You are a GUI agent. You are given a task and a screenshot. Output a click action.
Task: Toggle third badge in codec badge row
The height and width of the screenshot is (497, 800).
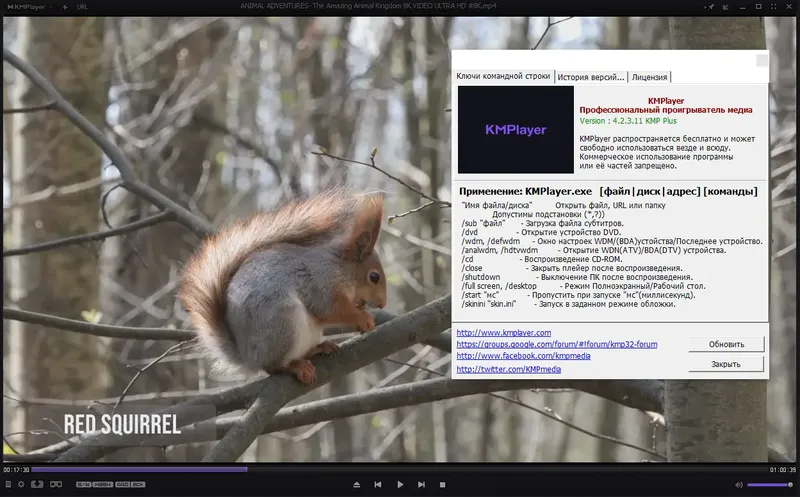122,484
